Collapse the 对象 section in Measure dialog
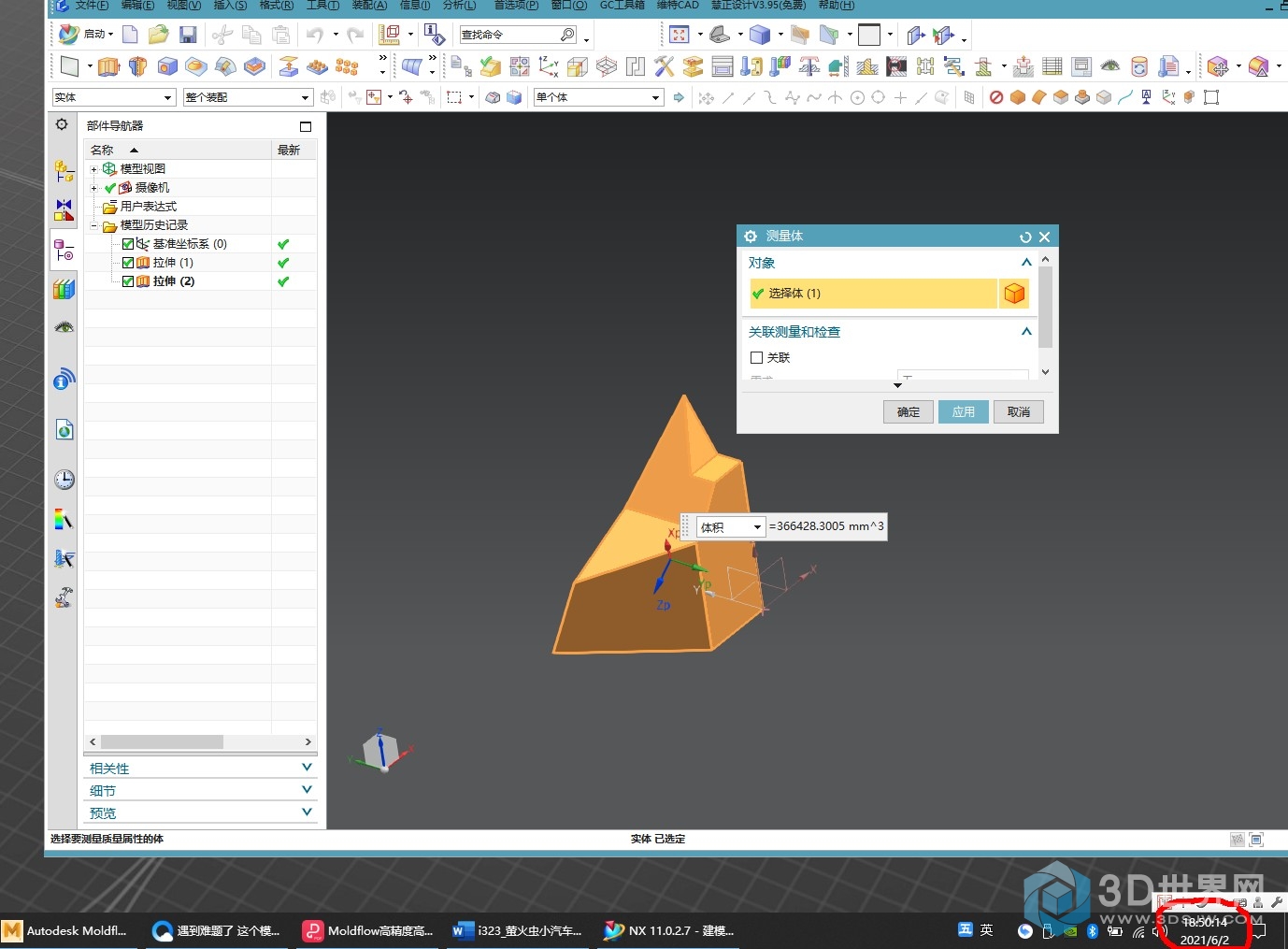 (x=1026, y=263)
